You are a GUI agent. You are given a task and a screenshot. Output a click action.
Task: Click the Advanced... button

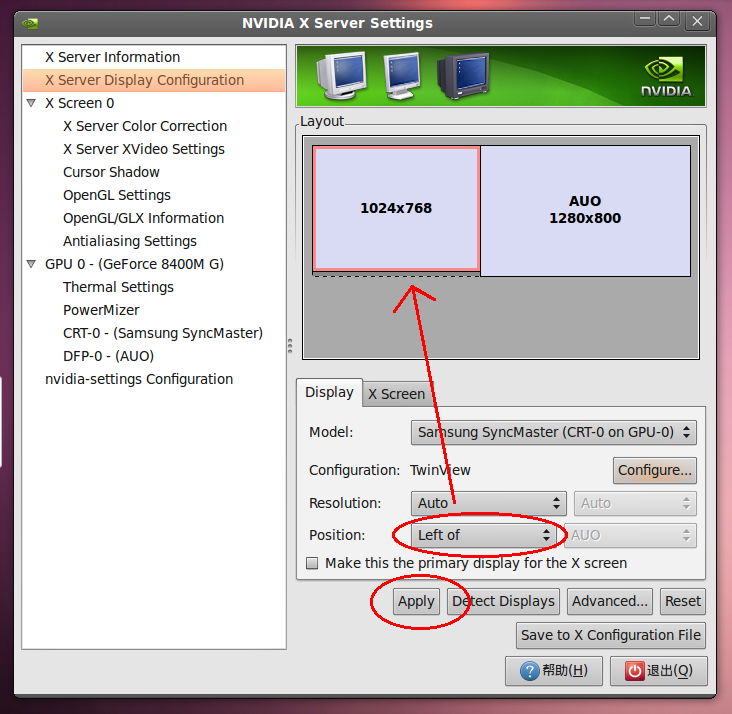coord(610,601)
